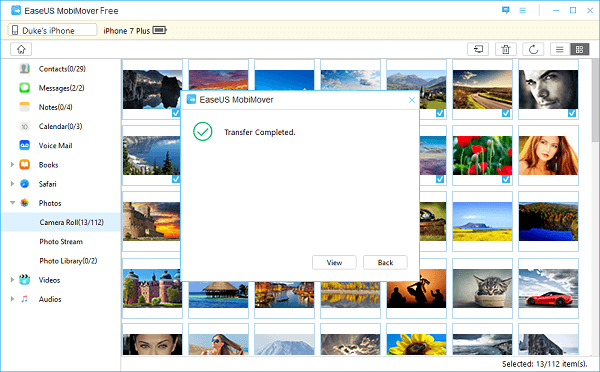600x372 pixels.
Task: Select Notes(0/4) label
Action: tap(55, 107)
